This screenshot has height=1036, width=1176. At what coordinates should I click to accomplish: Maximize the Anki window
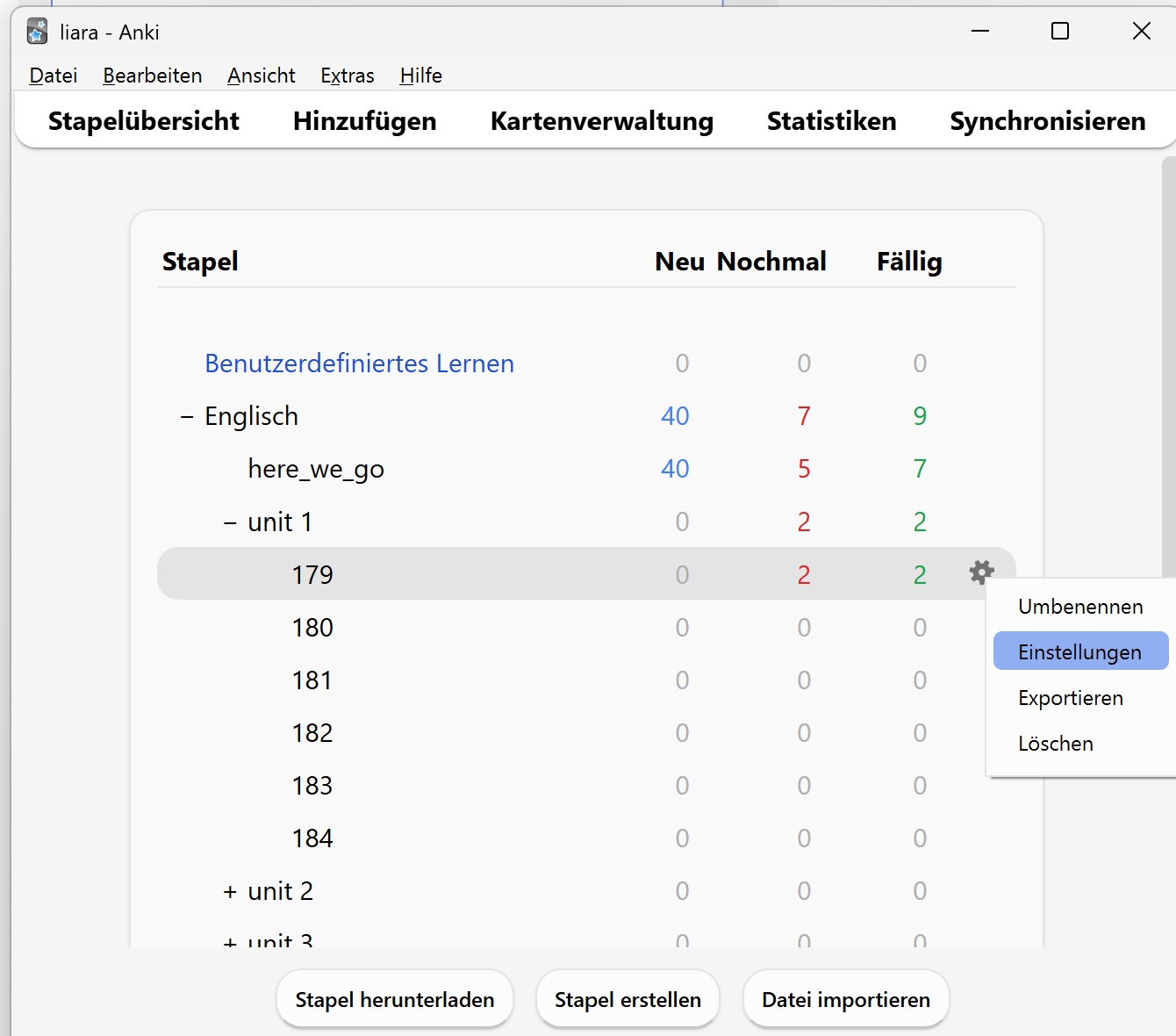(1060, 32)
